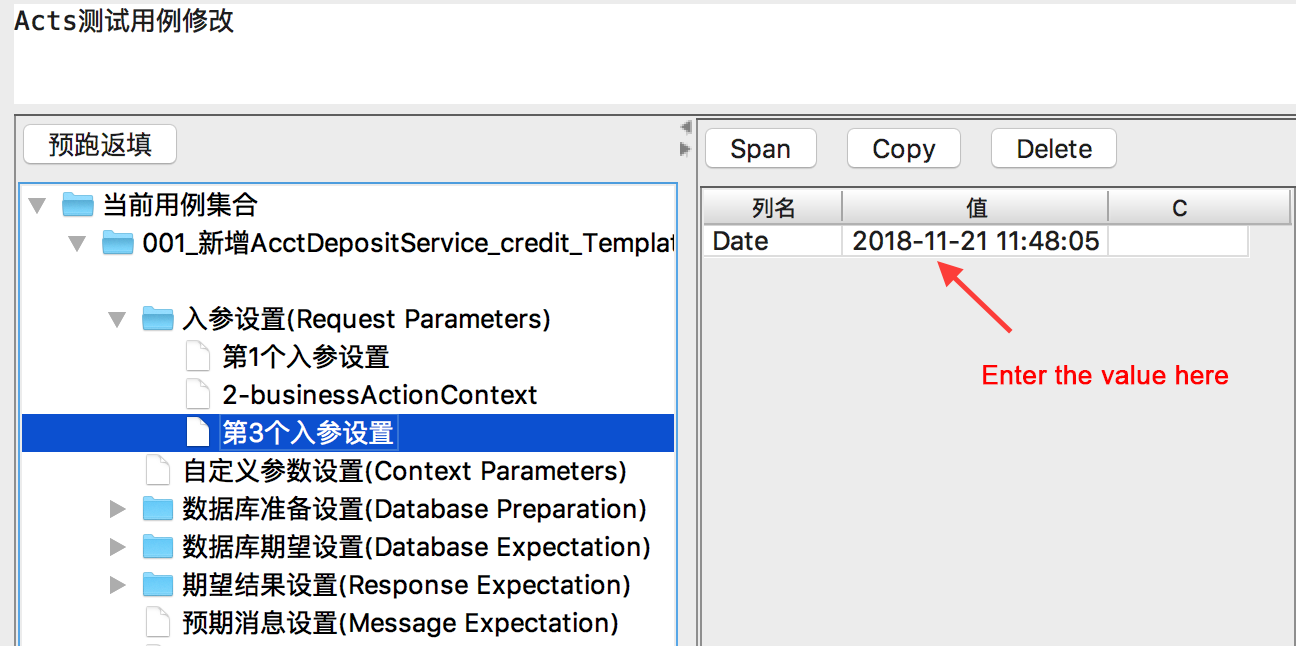Collapse the 入参设置(Request Parameters) node
Image resolution: width=1296 pixels, height=646 pixels.
[x=118, y=320]
